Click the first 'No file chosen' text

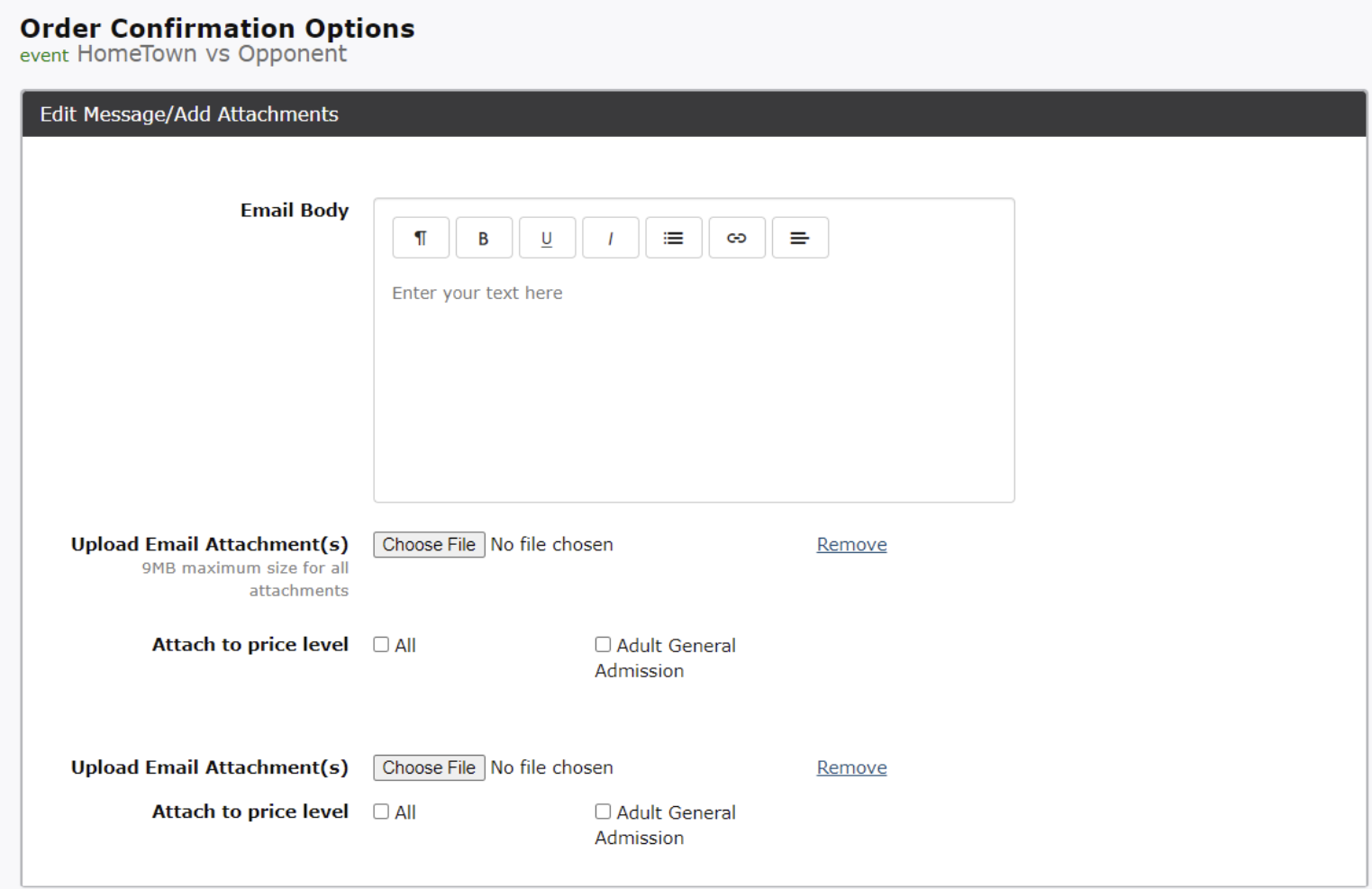(x=551, y=545)
